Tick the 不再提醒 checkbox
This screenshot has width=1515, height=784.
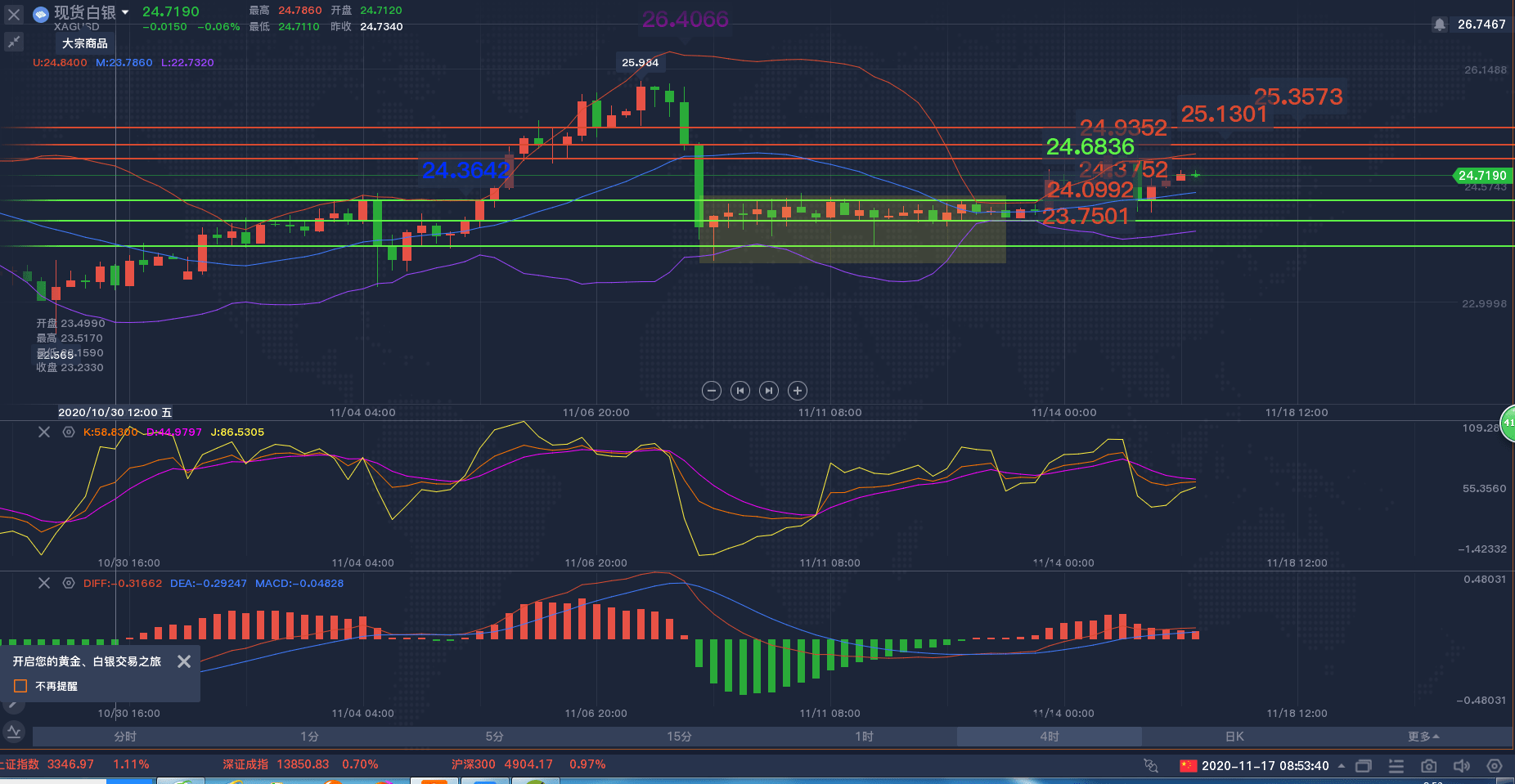point(21,686)
